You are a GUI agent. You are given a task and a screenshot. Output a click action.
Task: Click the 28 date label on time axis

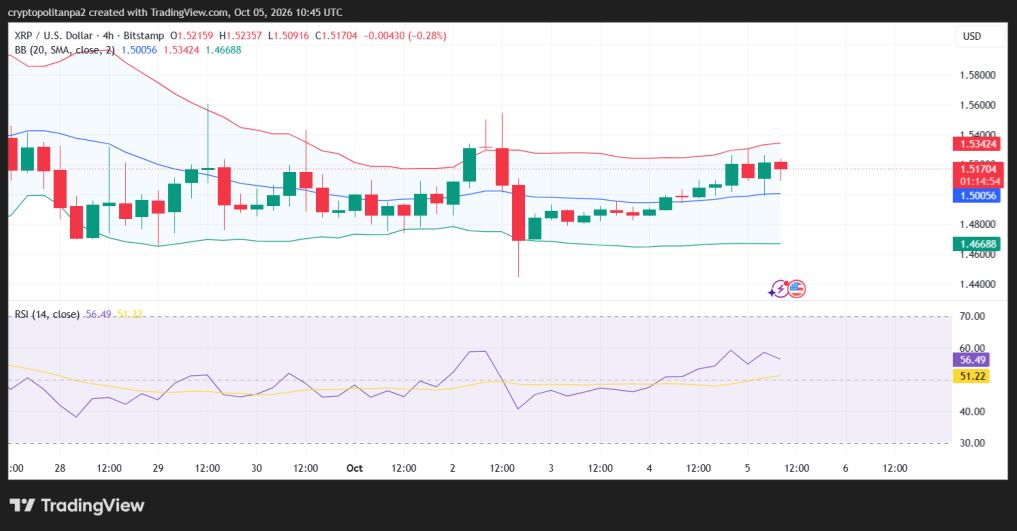point(60,468)
